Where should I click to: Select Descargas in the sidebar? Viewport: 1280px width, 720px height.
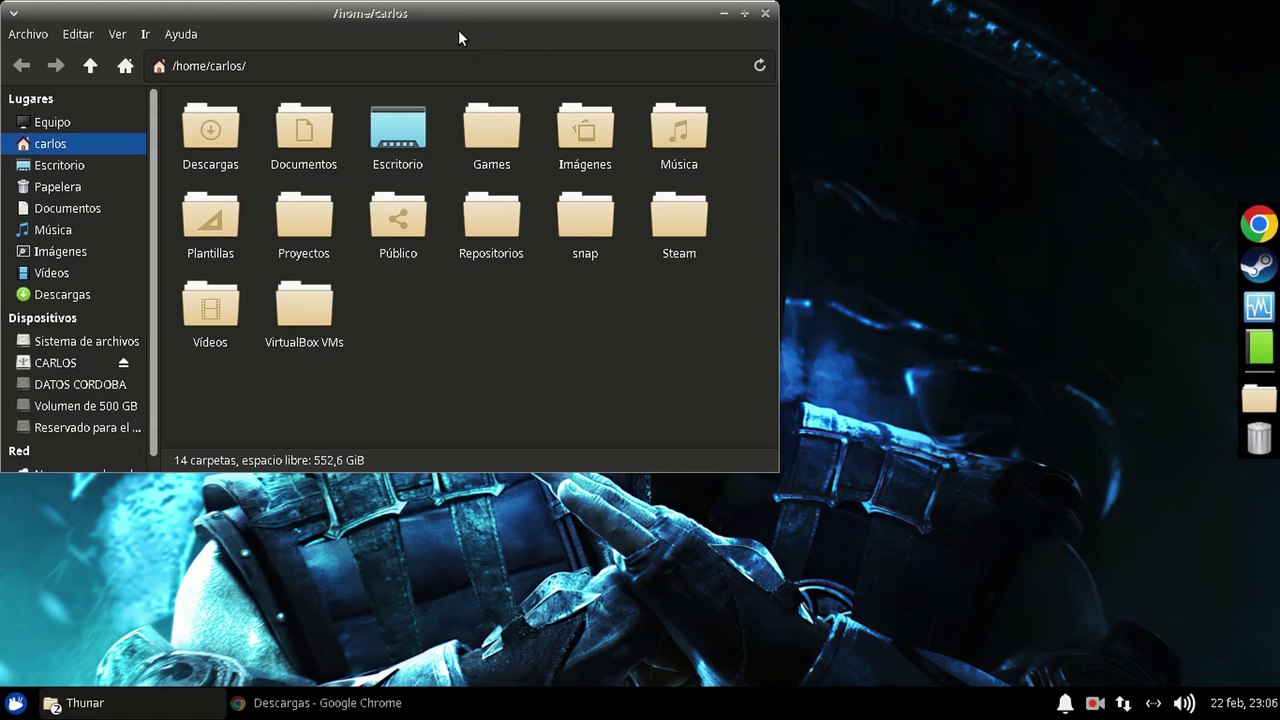point(73,295)
